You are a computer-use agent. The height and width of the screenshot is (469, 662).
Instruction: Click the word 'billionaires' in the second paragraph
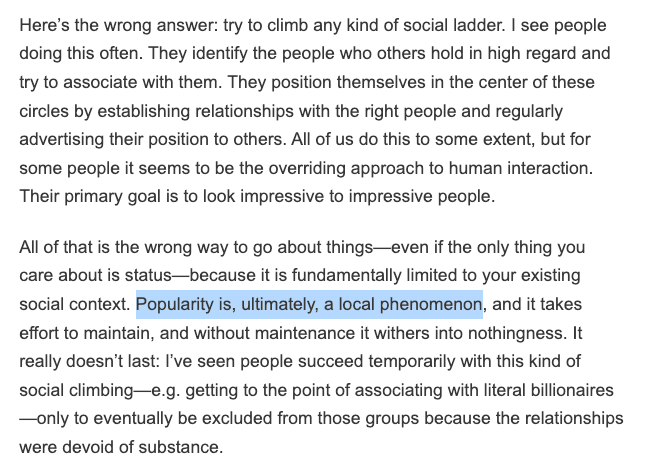571,389
